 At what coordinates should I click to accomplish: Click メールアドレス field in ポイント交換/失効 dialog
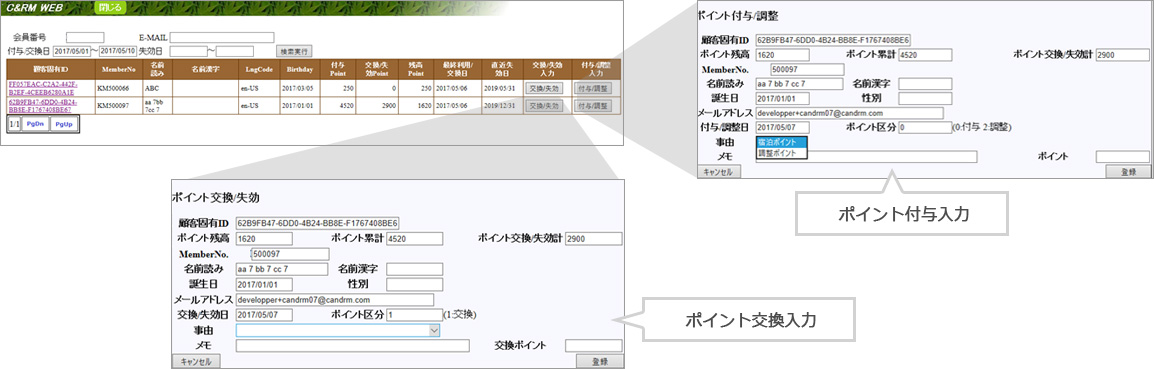coord(335,300)
